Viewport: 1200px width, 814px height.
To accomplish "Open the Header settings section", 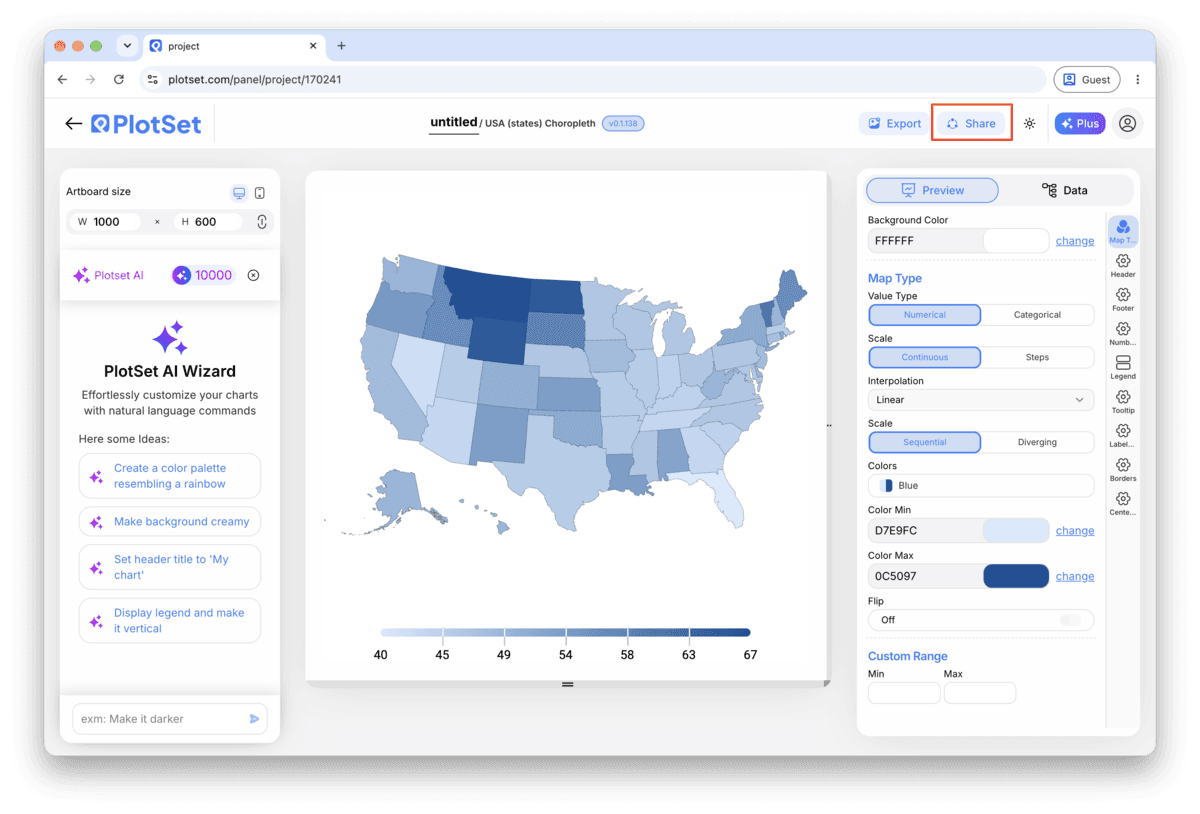I will pyautogui.click(x=1123, y=266).
